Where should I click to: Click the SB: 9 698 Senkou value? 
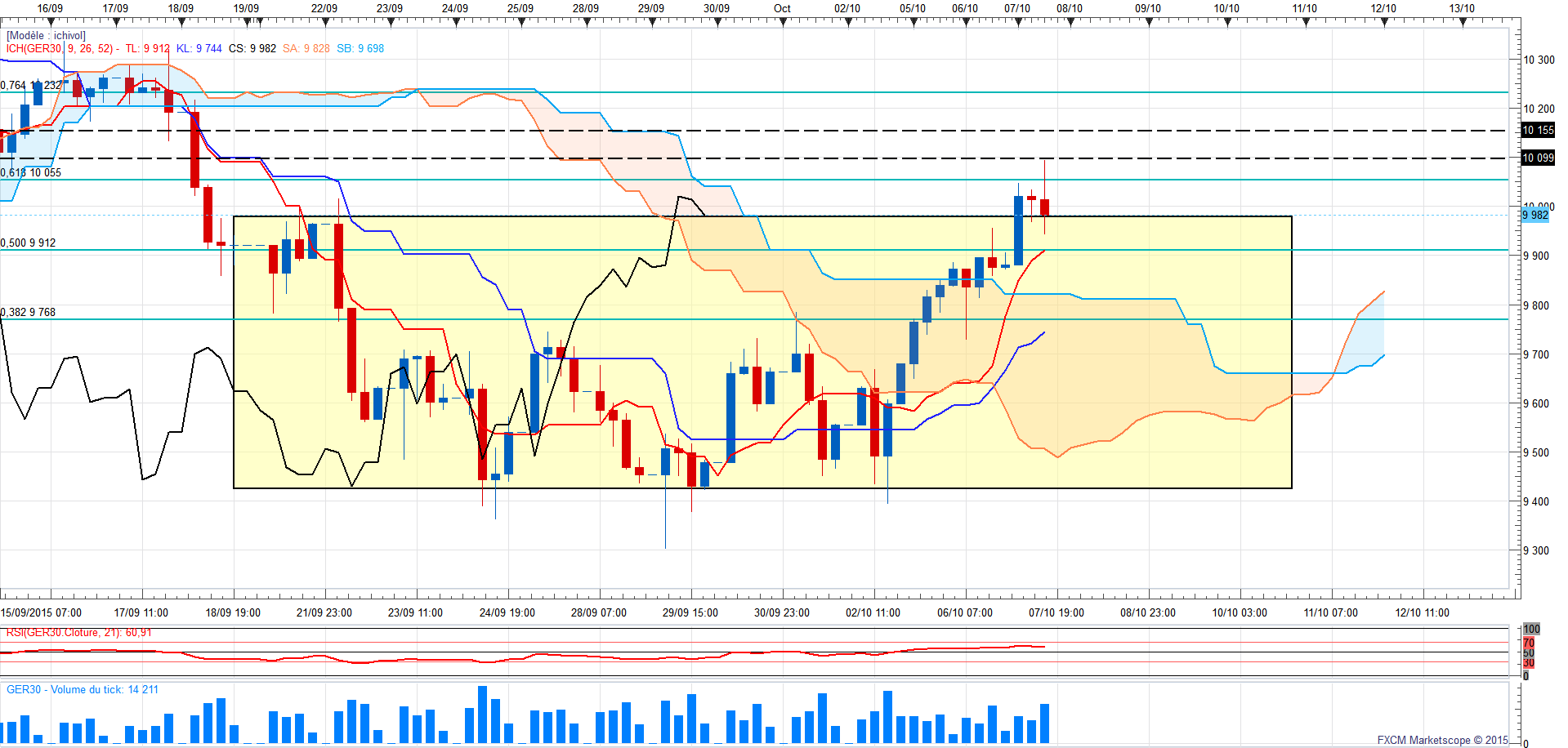pyautogui.click(x=360, y=49)
